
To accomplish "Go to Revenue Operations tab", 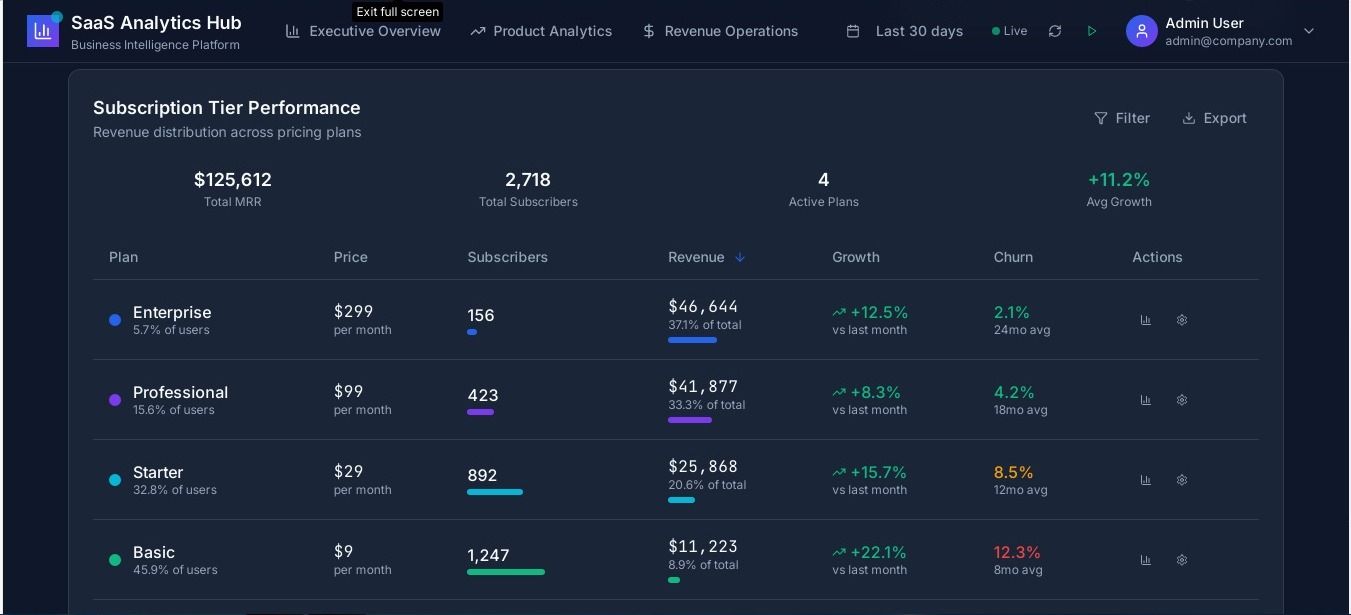I will [x=720, y=31].
